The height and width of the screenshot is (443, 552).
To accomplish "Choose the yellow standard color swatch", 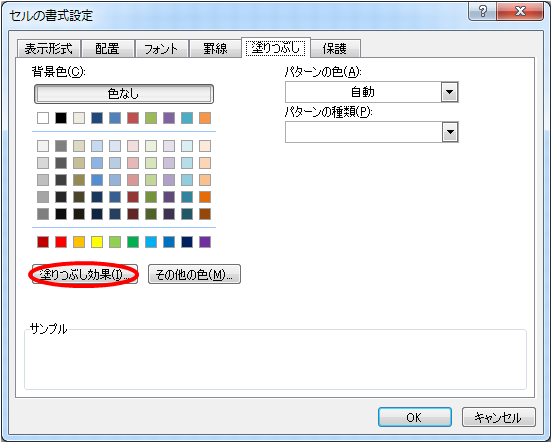I will click(x=97, y=242).
